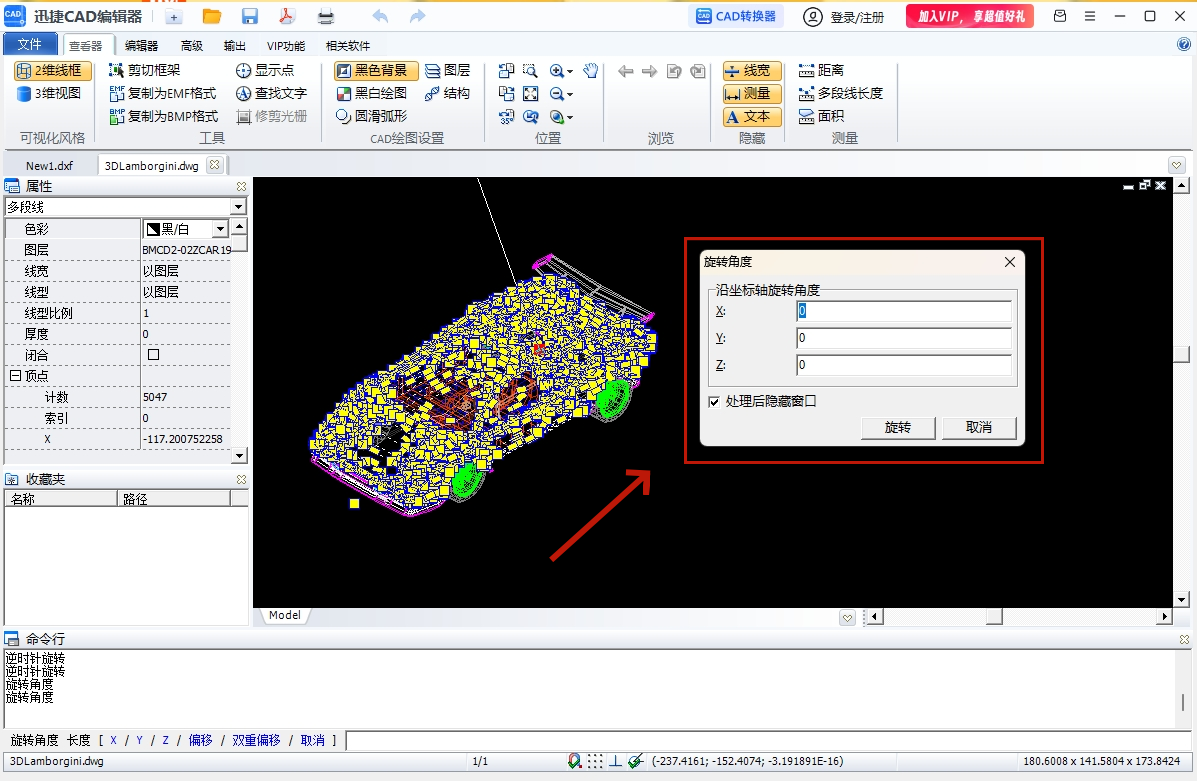The height and width of the screenshot is (781, 1197).
Task: Open the 色彩 color dropdown
Action: (x=221, y=229)
